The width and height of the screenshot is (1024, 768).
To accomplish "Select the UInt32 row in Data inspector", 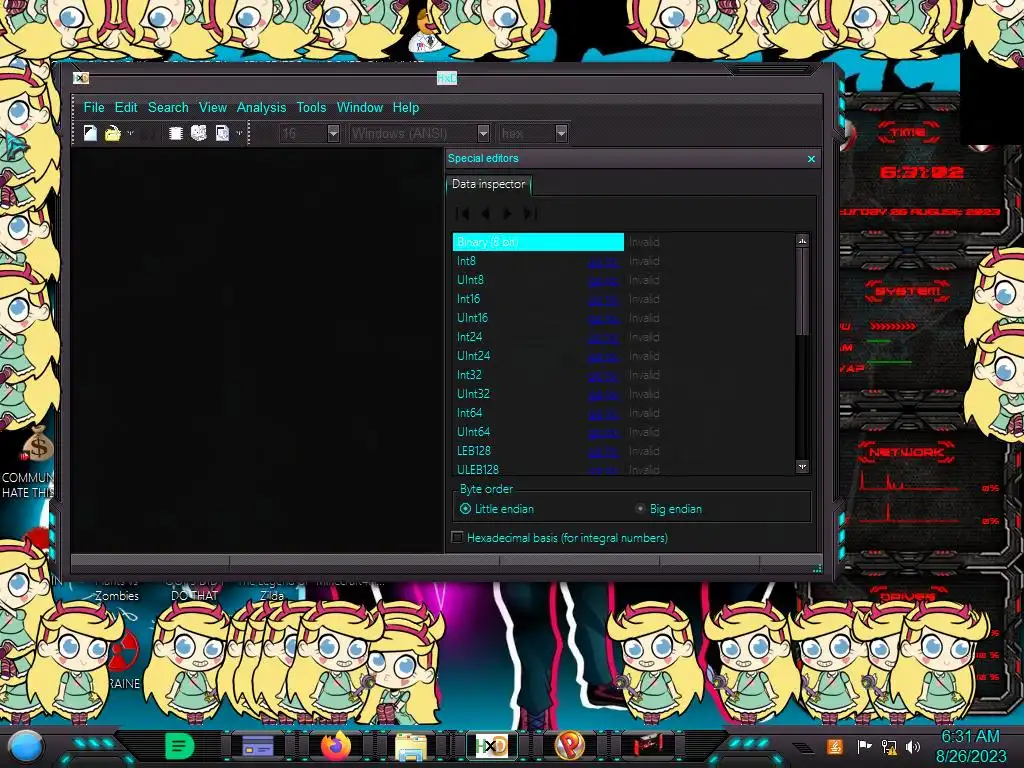I will pyautogui.click(x=624, y=394).
